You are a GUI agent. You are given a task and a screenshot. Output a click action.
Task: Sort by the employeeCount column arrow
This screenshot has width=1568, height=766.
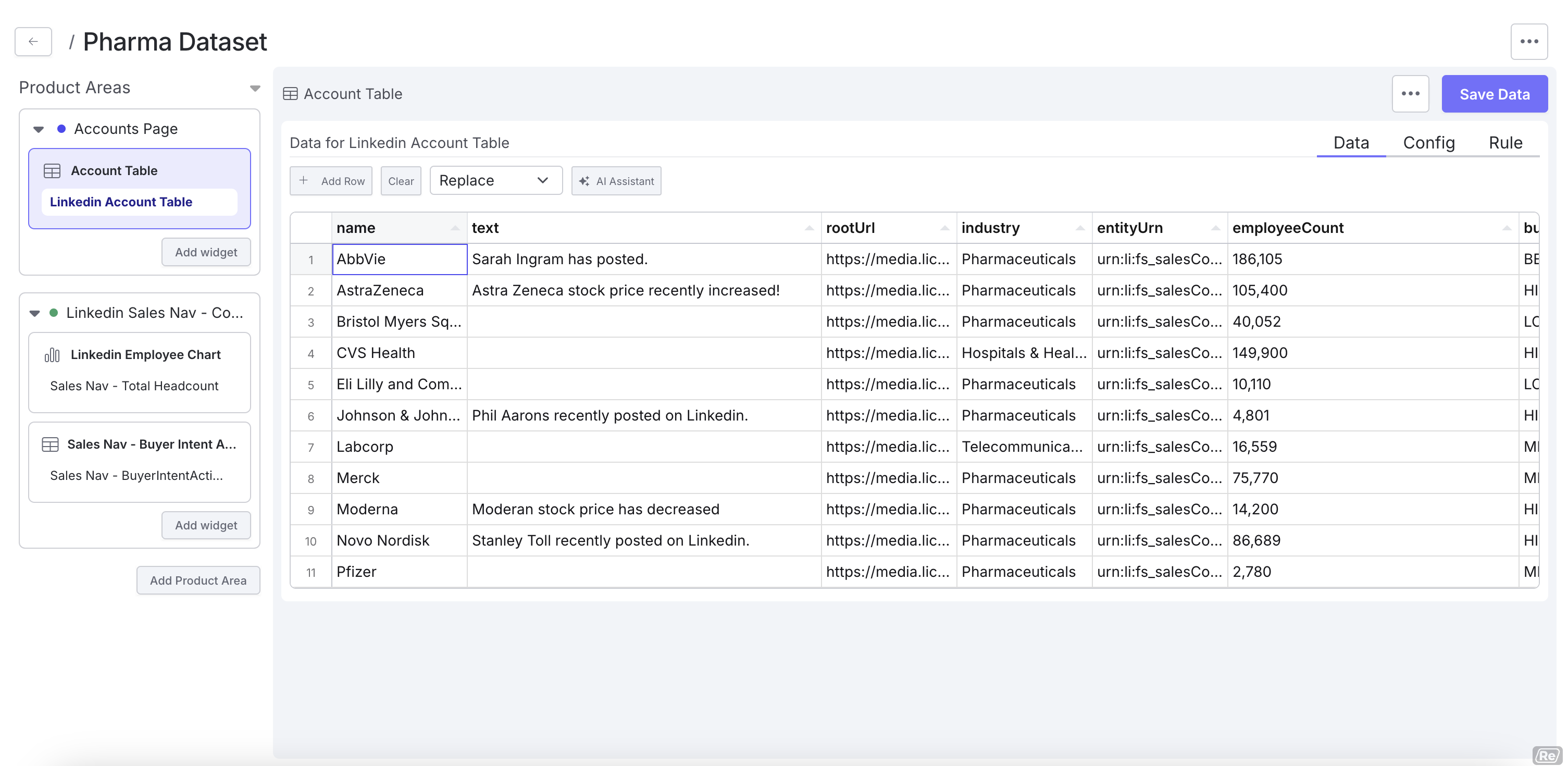click(x=1506, y=228)
